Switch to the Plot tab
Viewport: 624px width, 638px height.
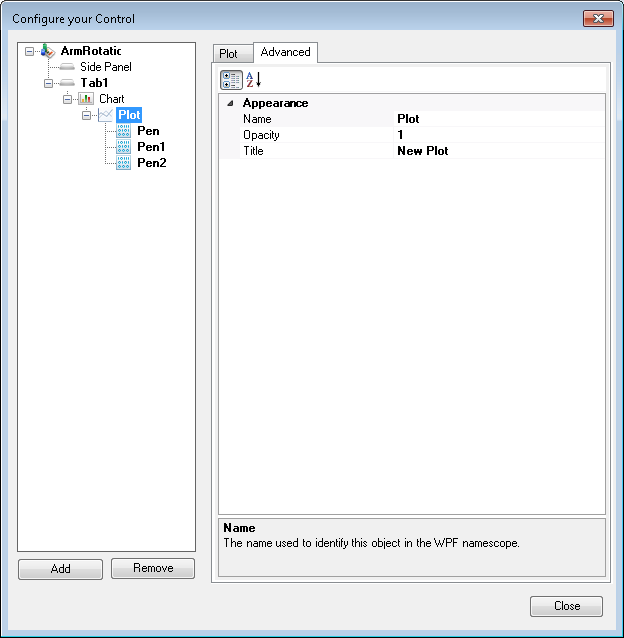click(229, 53)
